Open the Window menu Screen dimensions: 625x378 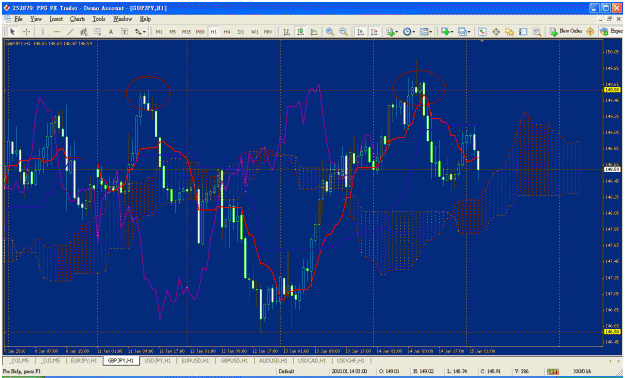click(122, 19)
